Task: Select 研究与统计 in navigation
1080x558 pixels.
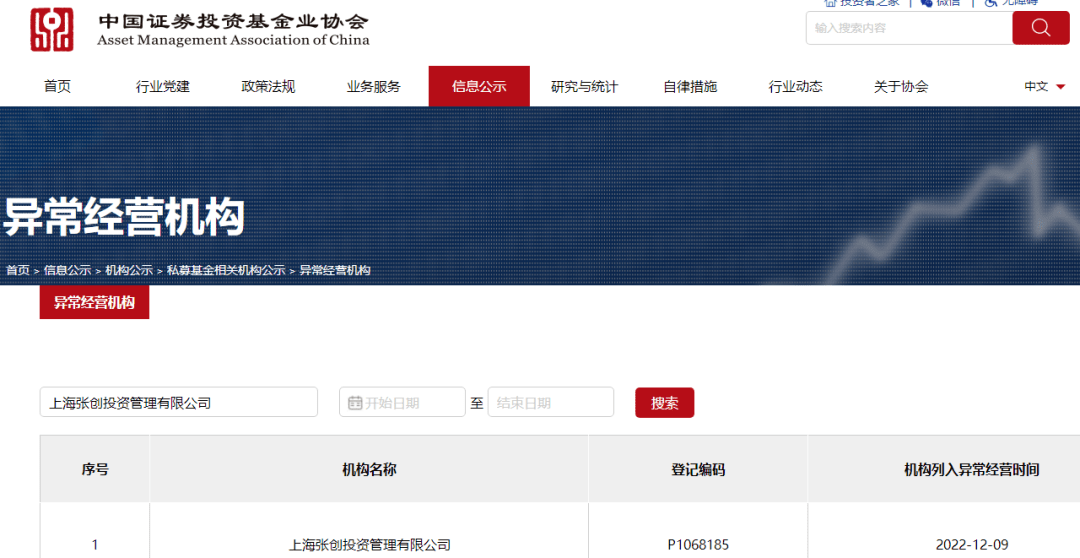Action: (x=584, y=87)
